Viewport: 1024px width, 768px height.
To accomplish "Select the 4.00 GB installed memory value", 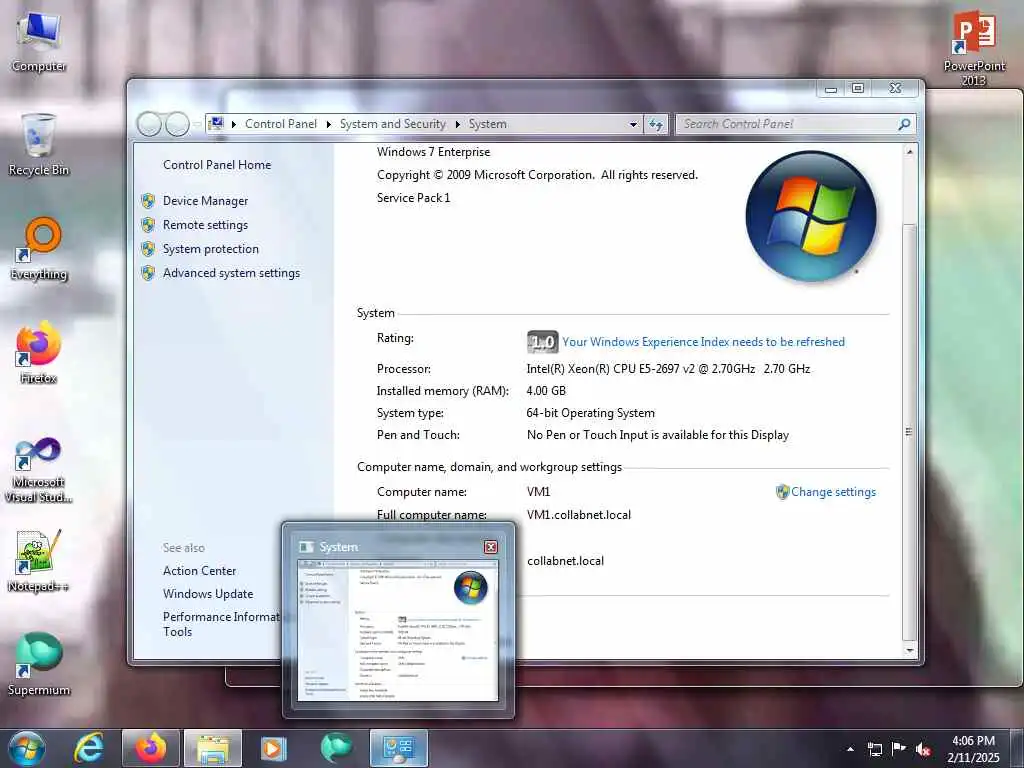I will [x=546, y=391].
